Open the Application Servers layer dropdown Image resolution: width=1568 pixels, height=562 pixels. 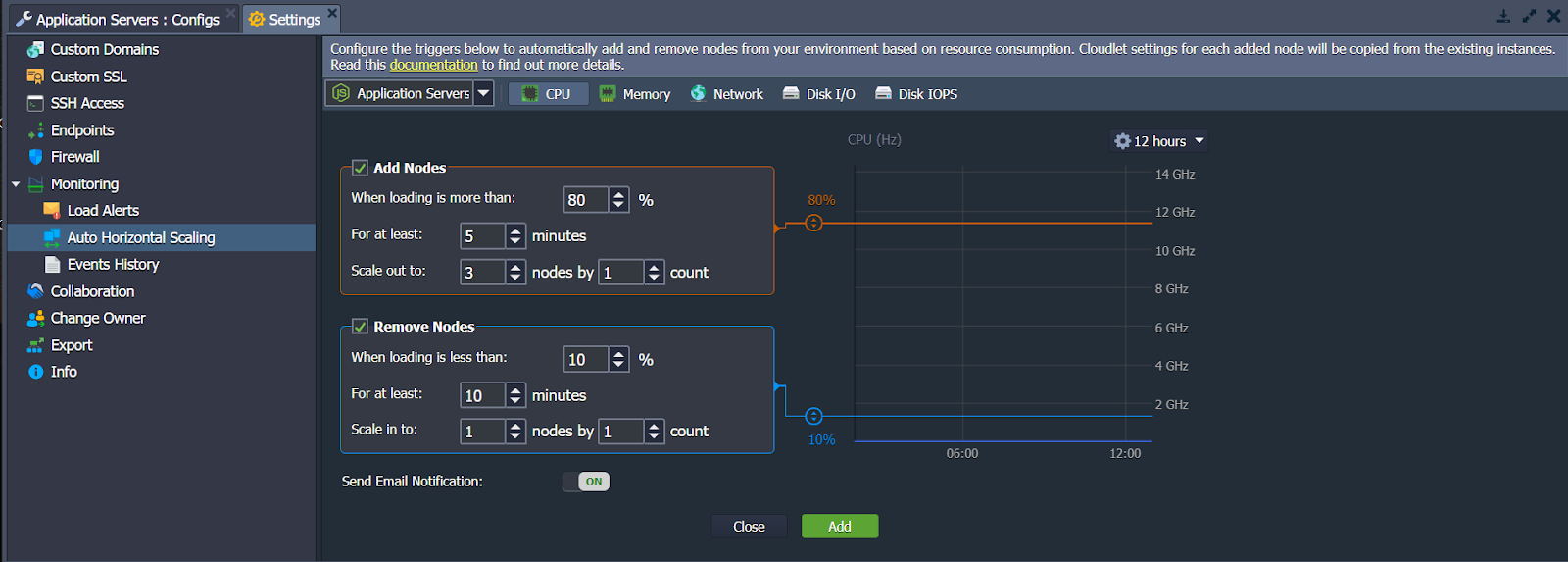(483, 93)
